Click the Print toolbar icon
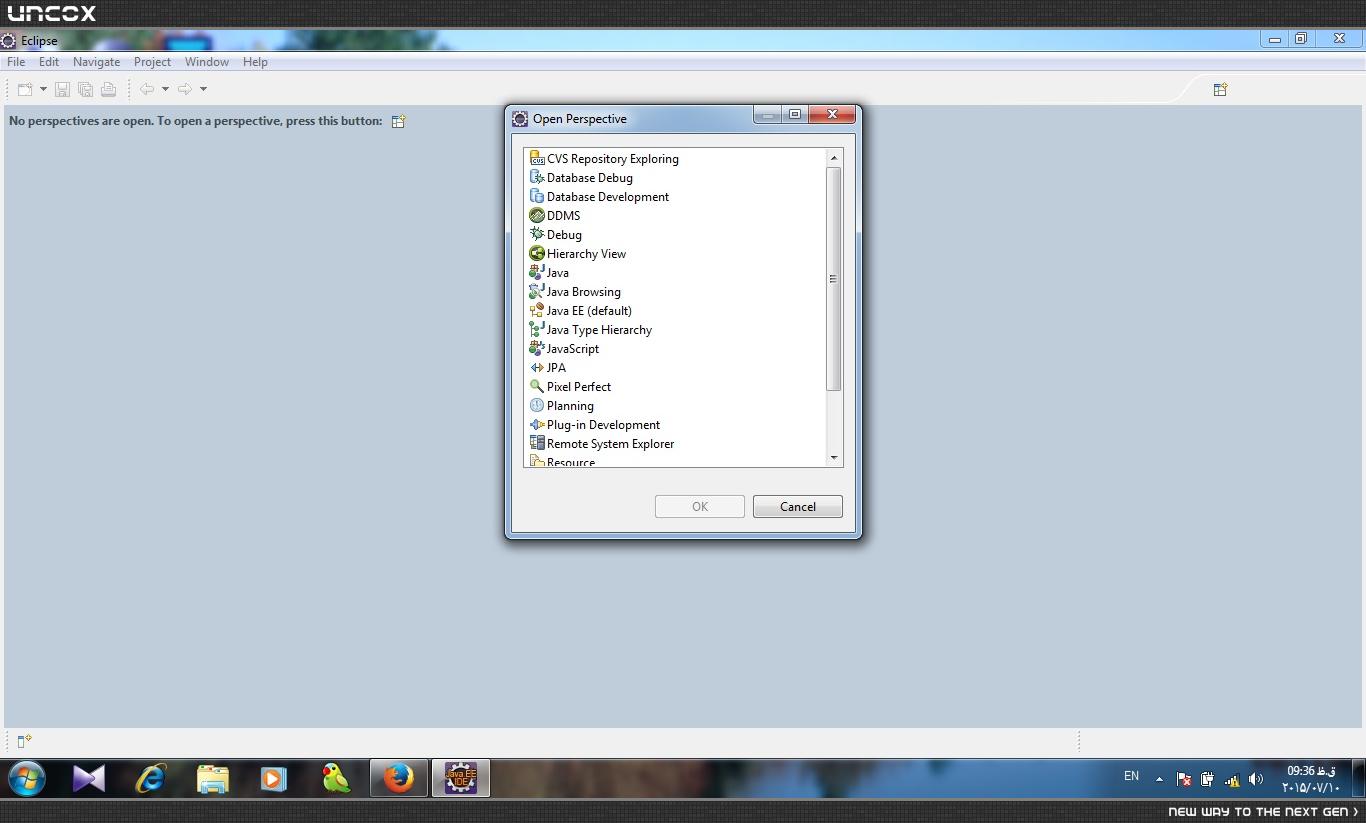 (109, 89)
